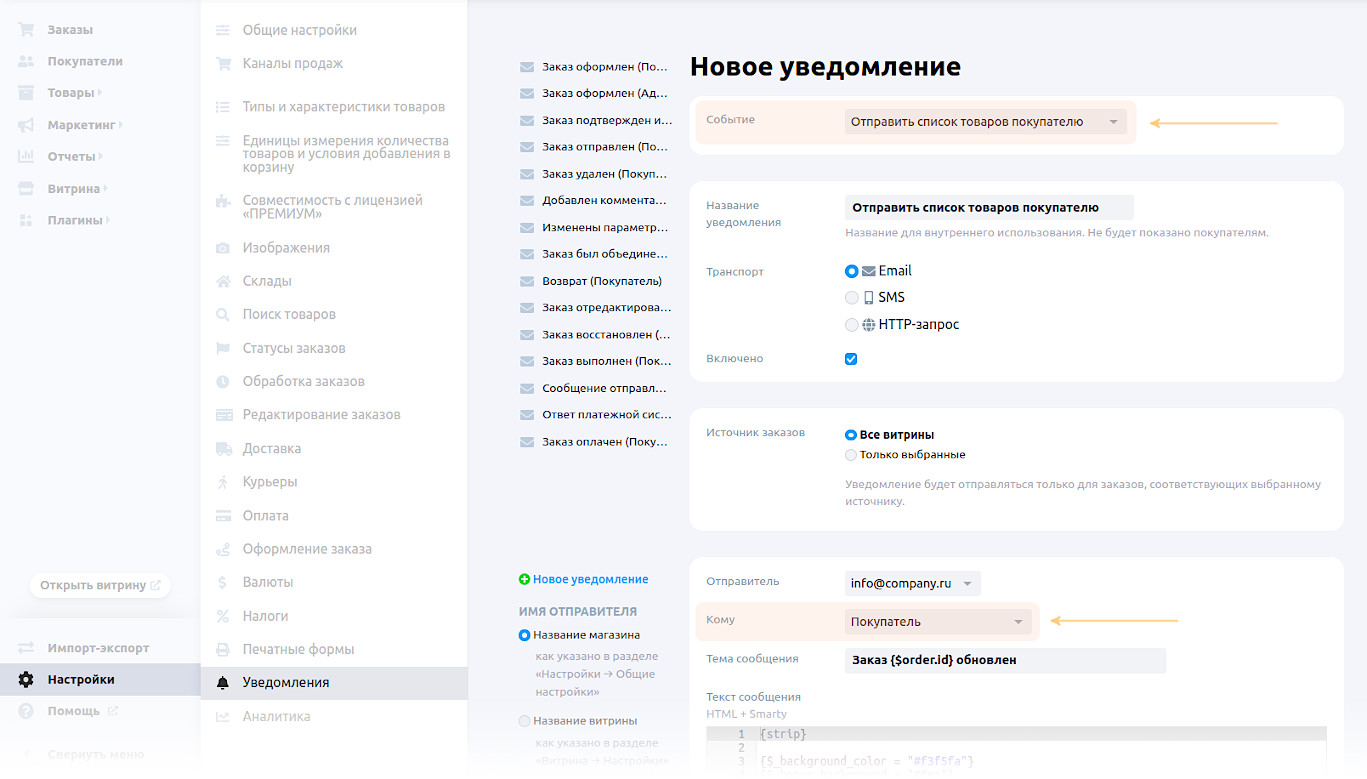Click the Тема сообщения input field
The width and height of the screenshot is (1367, 779).
click(x=1005, y=661)
